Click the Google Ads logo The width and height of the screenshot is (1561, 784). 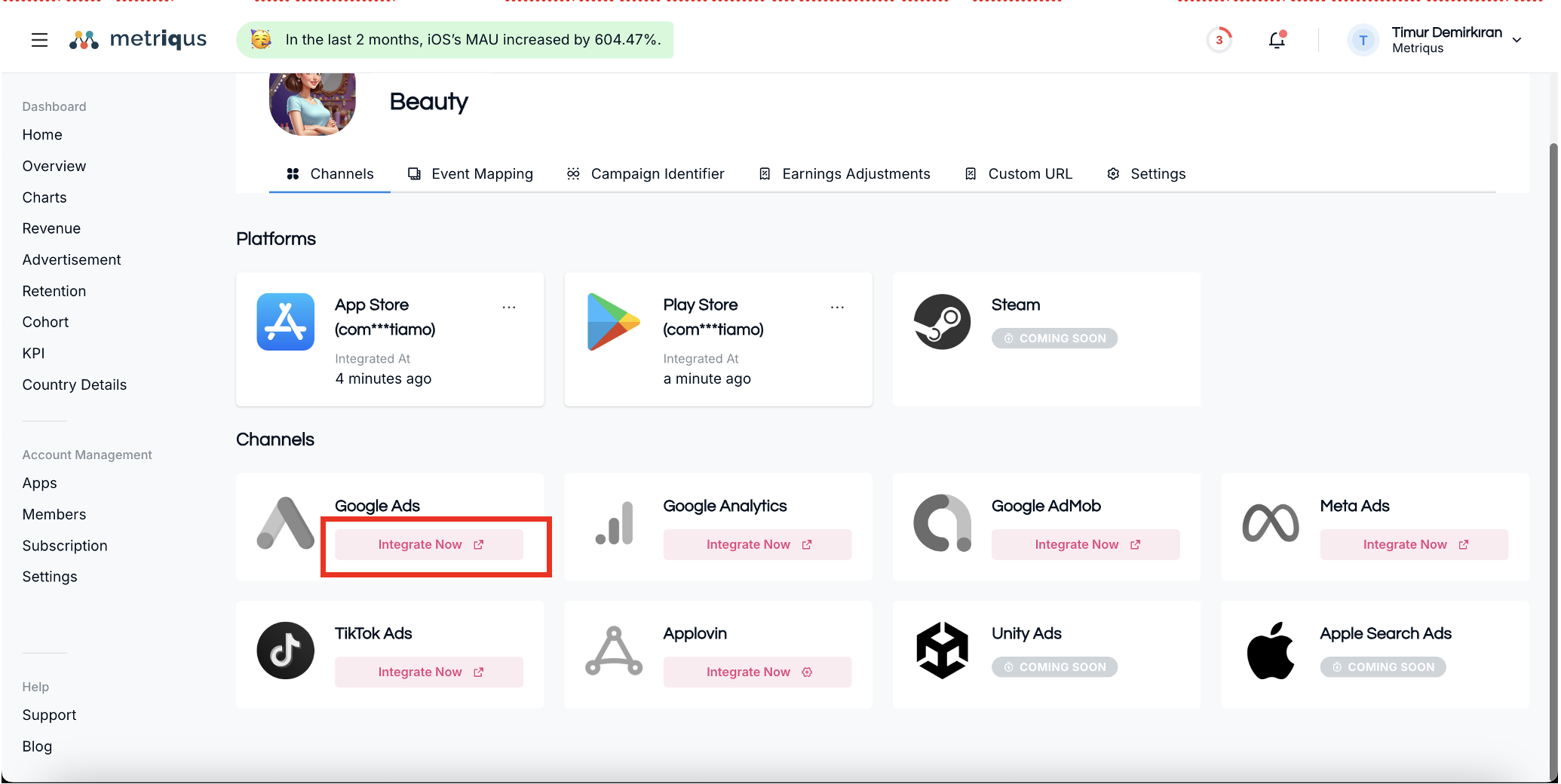286,523
